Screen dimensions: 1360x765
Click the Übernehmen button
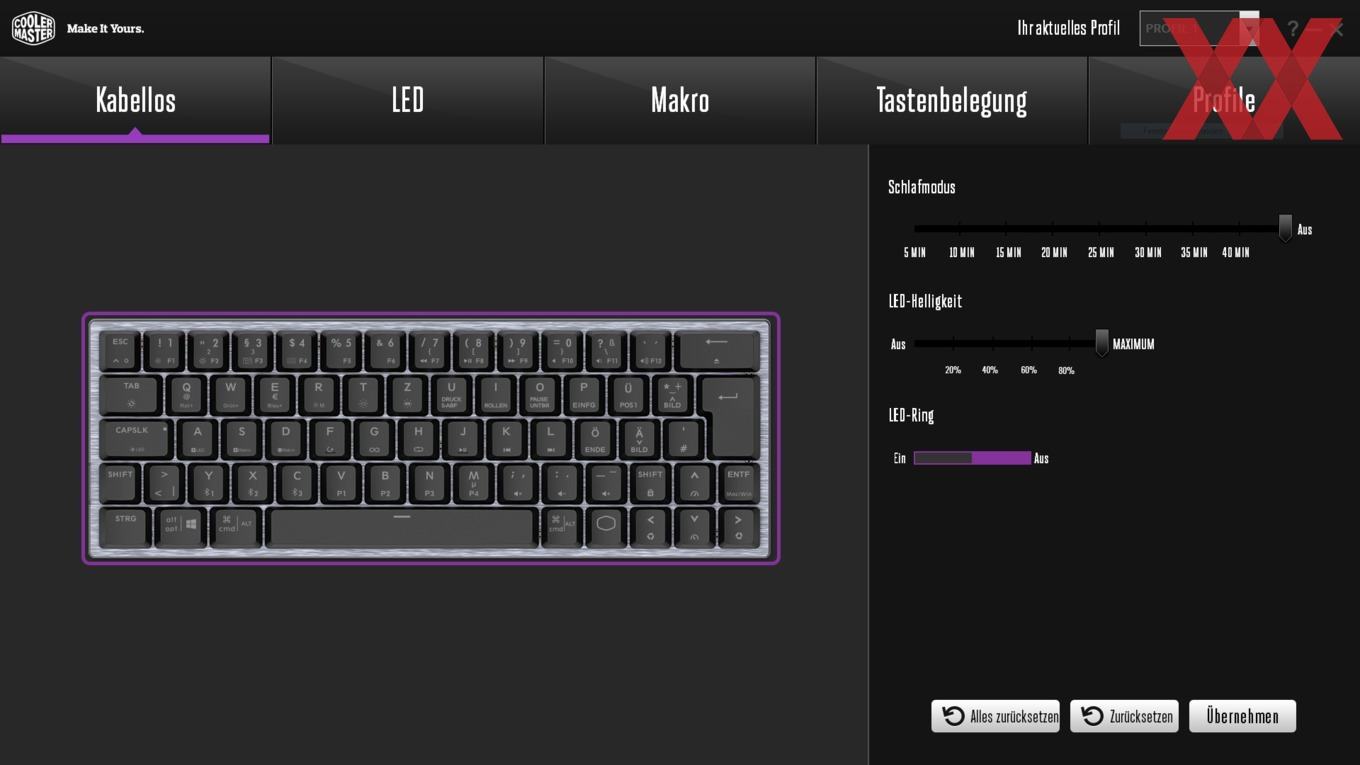coord(1242,716)
